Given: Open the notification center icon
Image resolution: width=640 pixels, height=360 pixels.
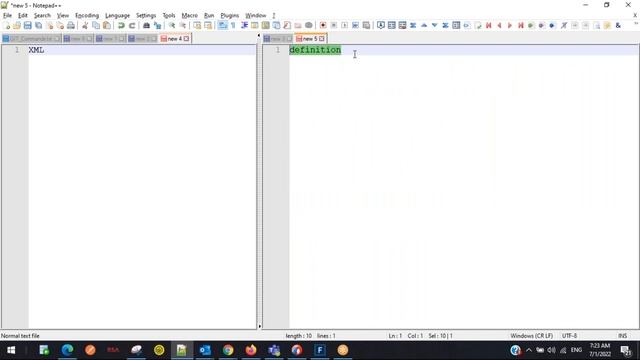Looking at the screenshot, I should (x=625, y=350).
